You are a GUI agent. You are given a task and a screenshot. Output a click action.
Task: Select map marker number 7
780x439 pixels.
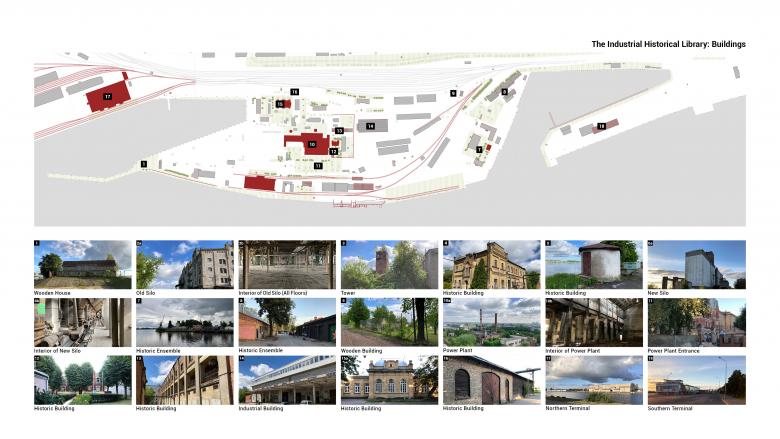(x=479, y=150)
